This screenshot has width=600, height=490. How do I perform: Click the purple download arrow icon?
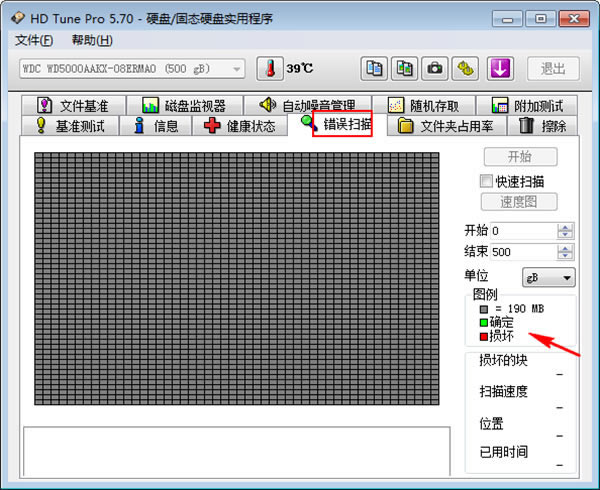(500, 68)
